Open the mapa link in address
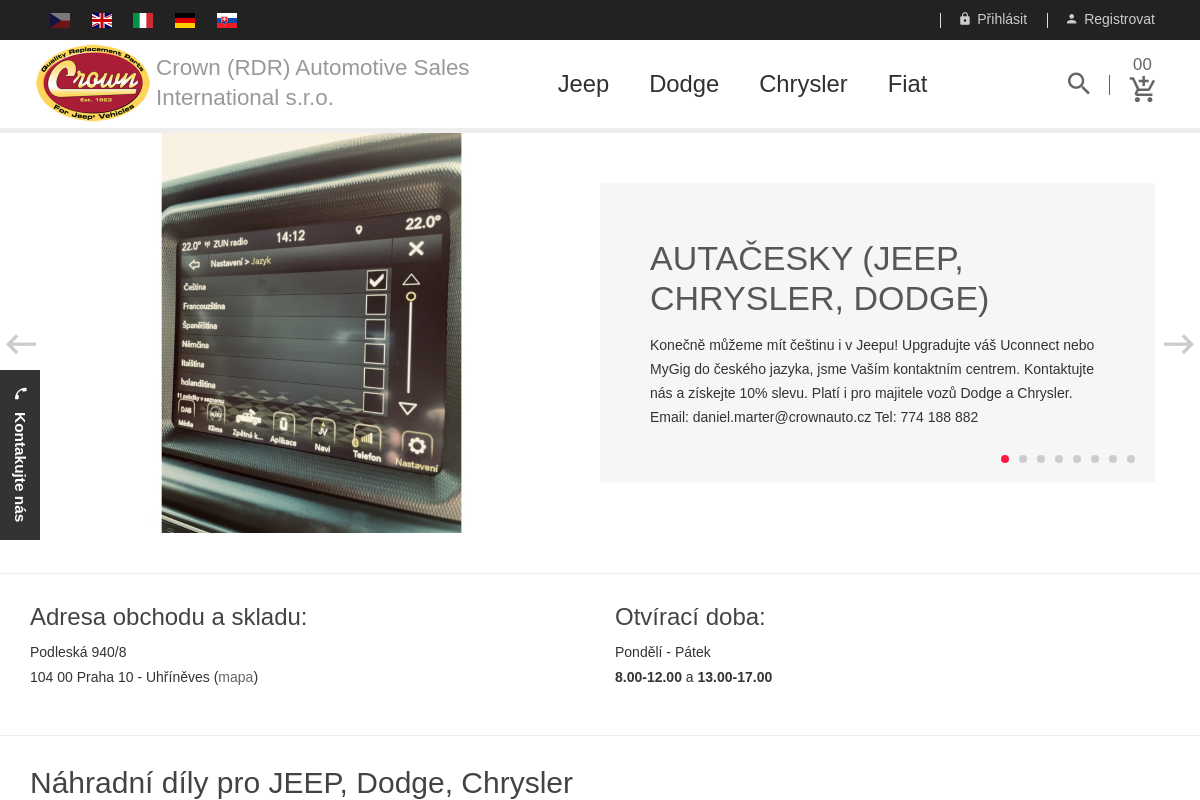This screenshot has width=1200, height=800. tap(236, 677)
